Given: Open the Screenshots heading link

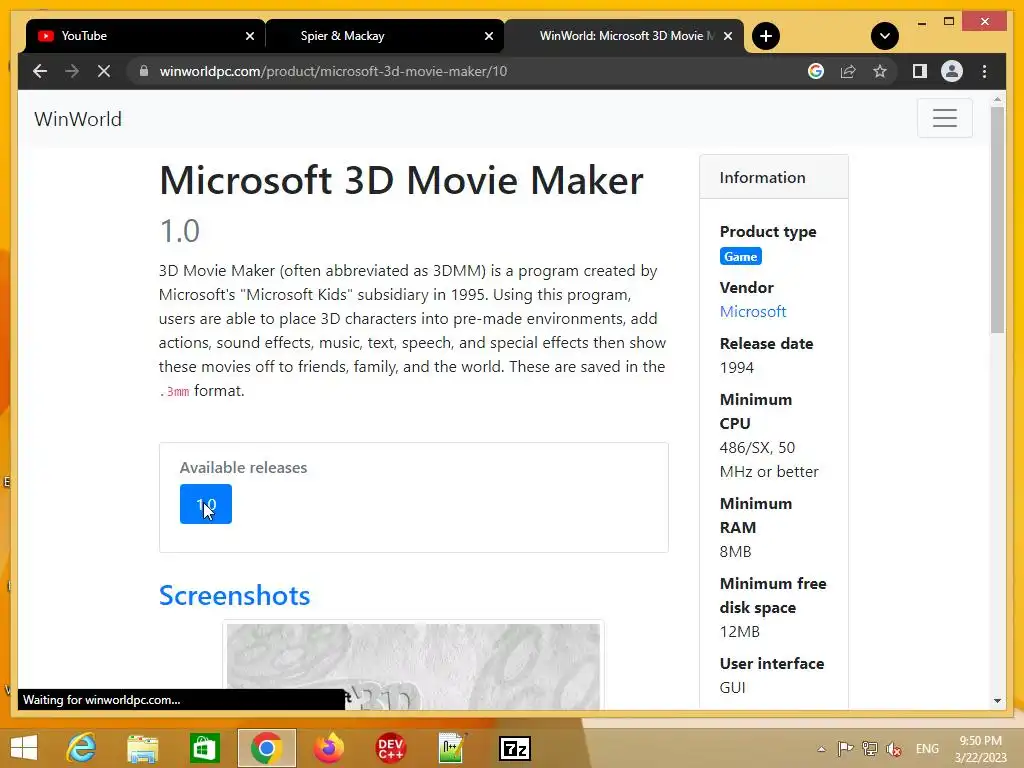Looking at the screenshot, I should [x=234, y=595].
